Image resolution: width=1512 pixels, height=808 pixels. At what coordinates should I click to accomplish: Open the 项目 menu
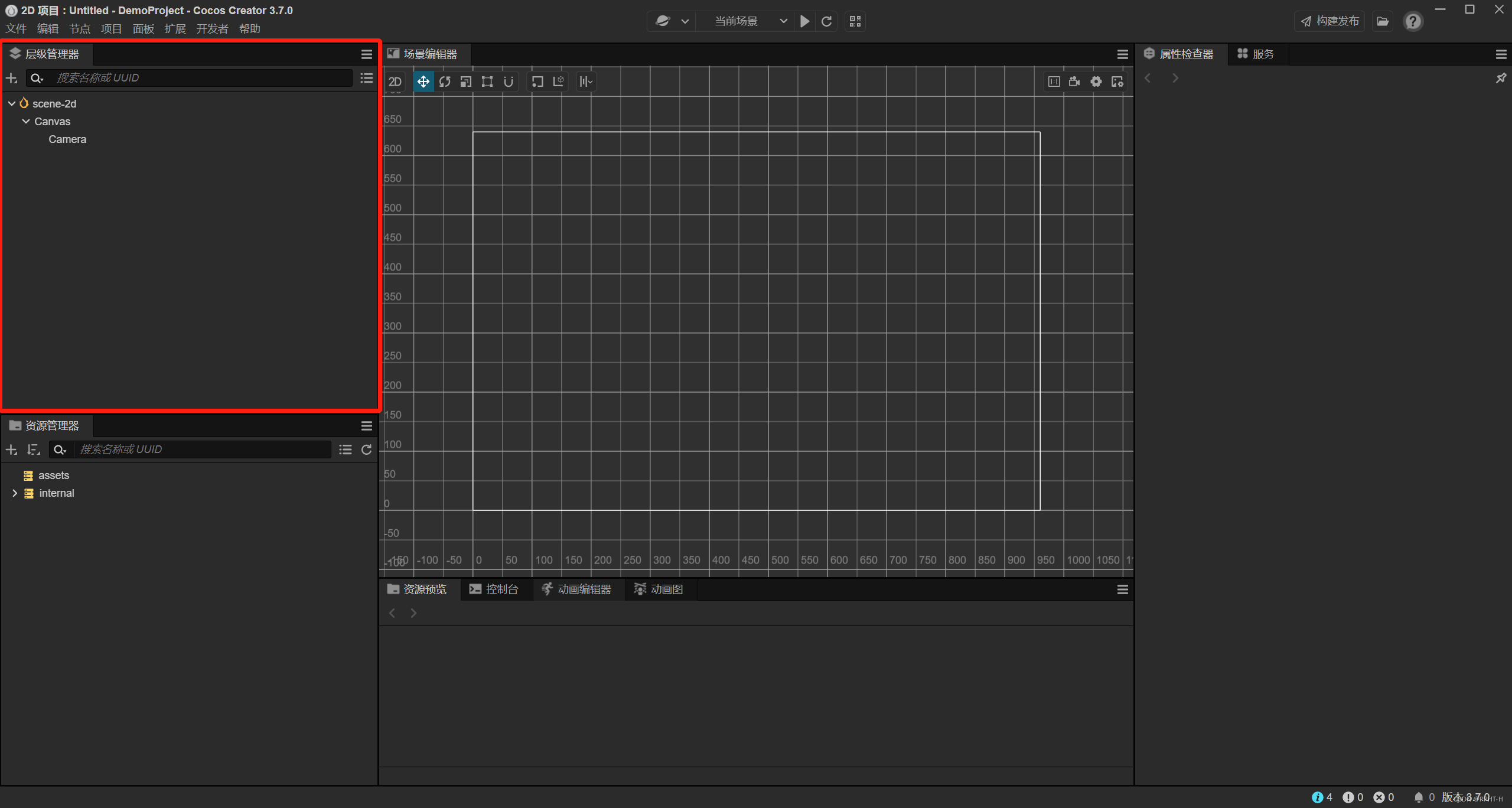(x=111, y=29)
